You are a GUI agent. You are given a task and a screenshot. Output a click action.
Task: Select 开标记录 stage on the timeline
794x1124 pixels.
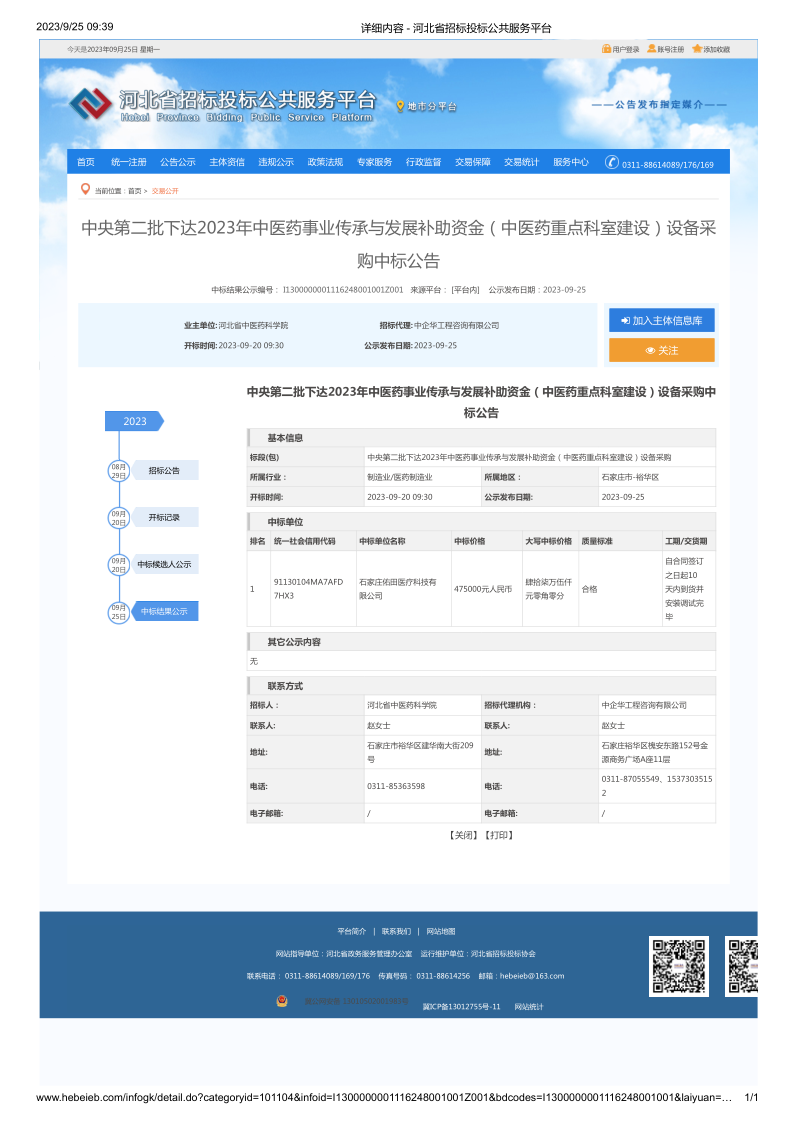tap(164, 517)
